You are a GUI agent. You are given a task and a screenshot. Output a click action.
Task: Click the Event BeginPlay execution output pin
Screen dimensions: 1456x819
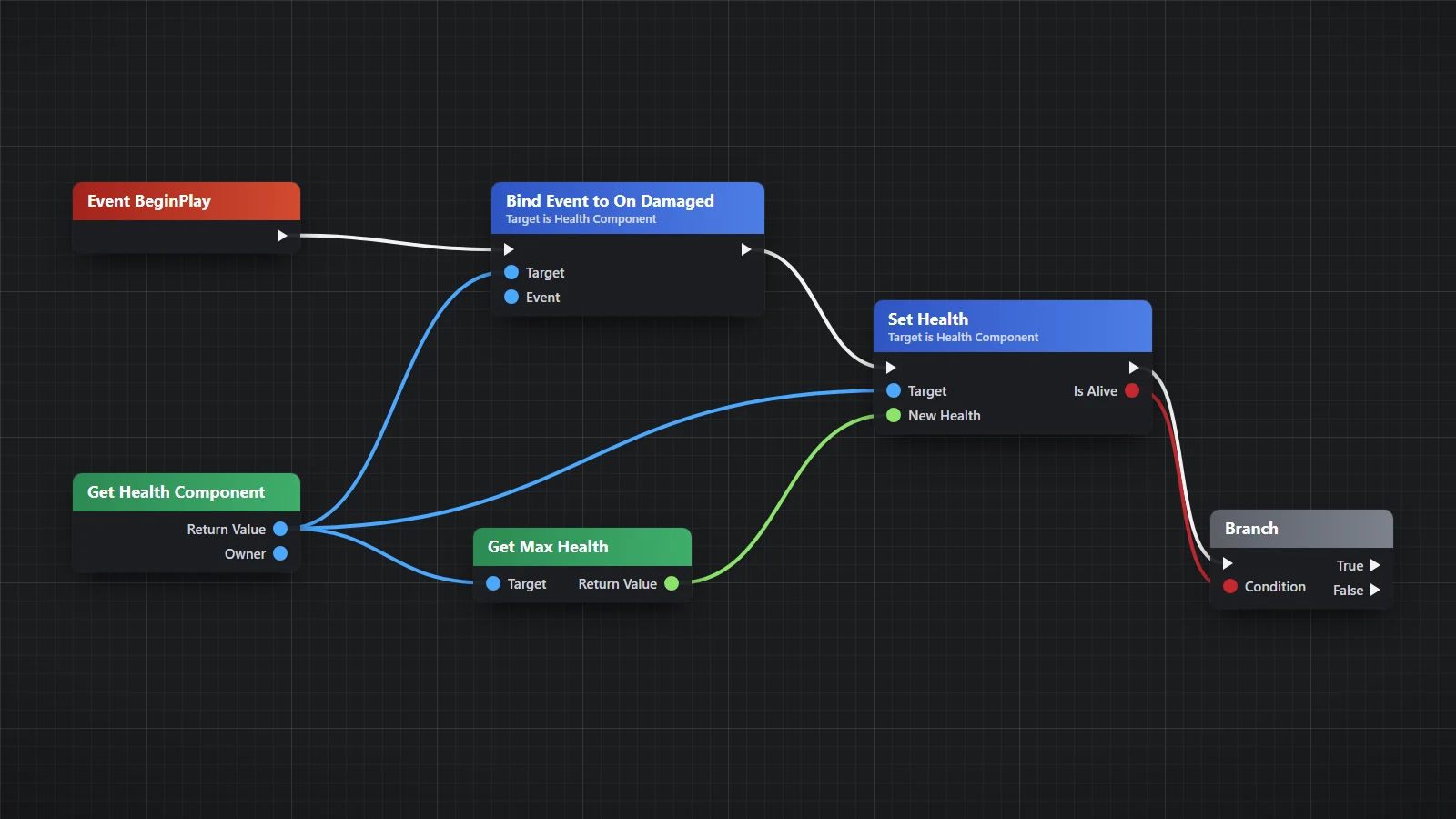(282, 236)
